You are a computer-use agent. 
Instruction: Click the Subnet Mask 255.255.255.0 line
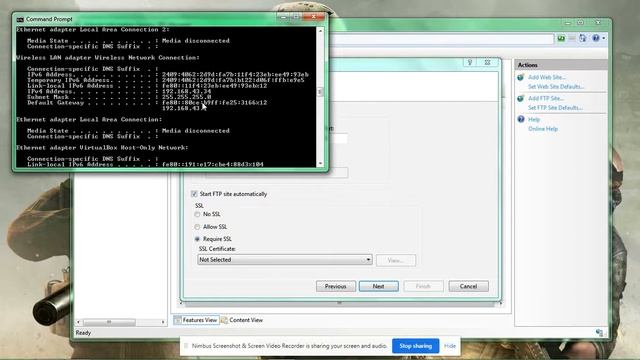click(x=119, y=97)
